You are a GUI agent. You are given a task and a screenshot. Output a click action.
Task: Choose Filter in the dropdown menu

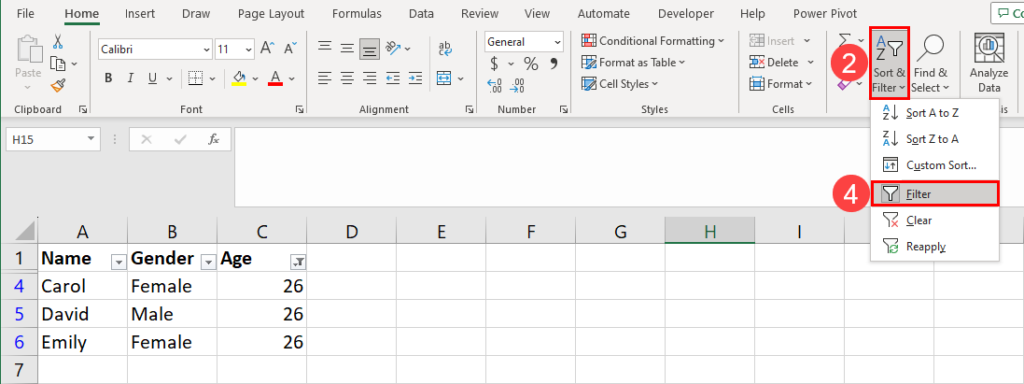point(935,194)
